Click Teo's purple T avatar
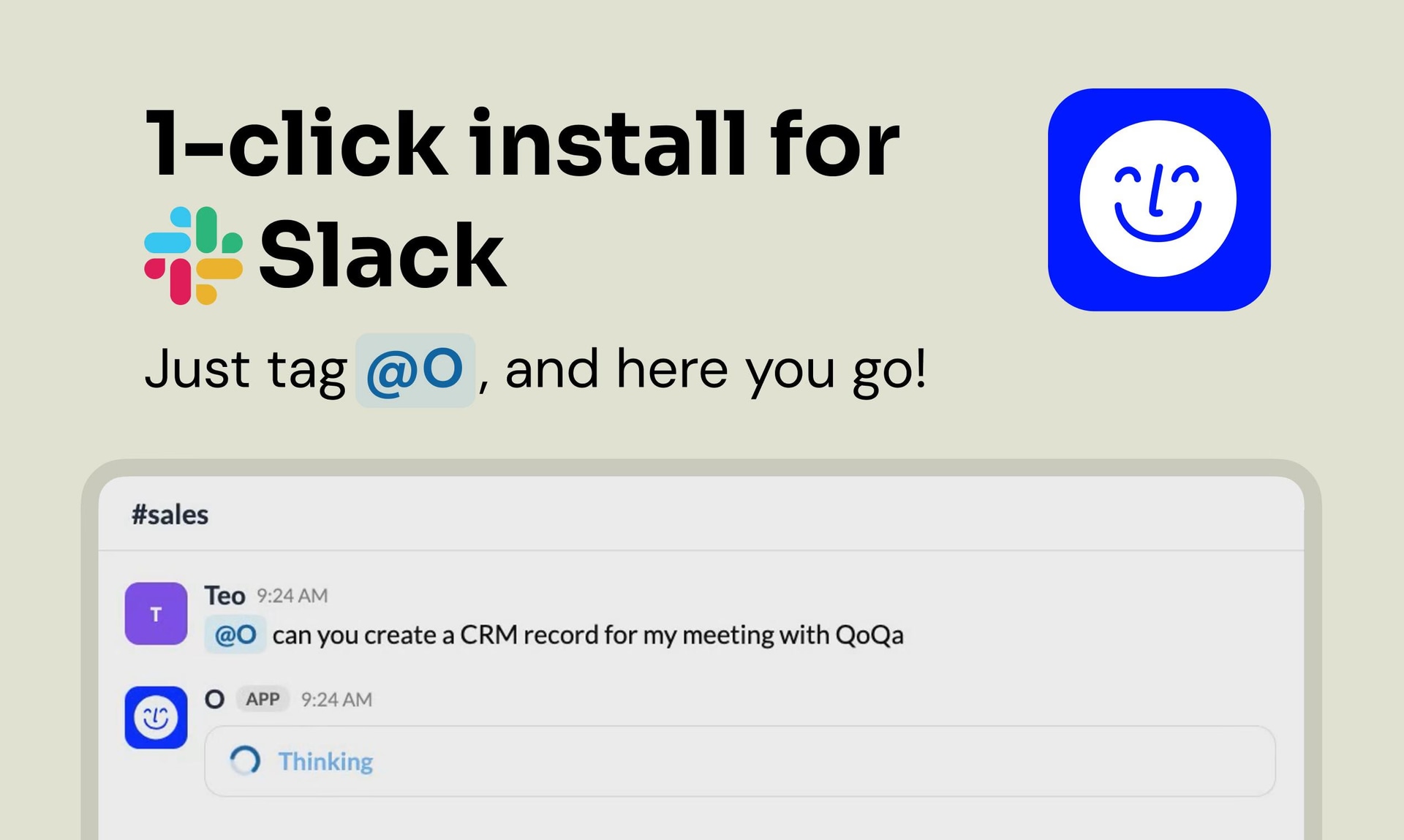 156,613
